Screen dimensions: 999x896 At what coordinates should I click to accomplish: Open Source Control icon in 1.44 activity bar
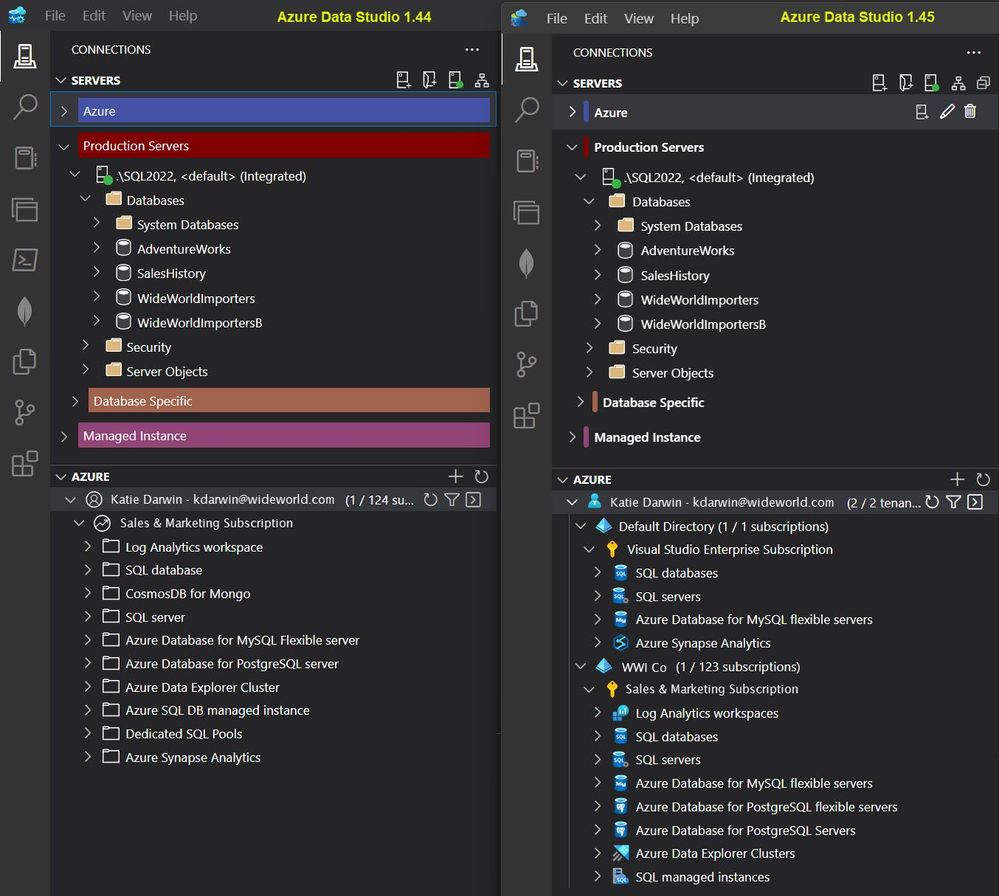[x=25, y=413]
